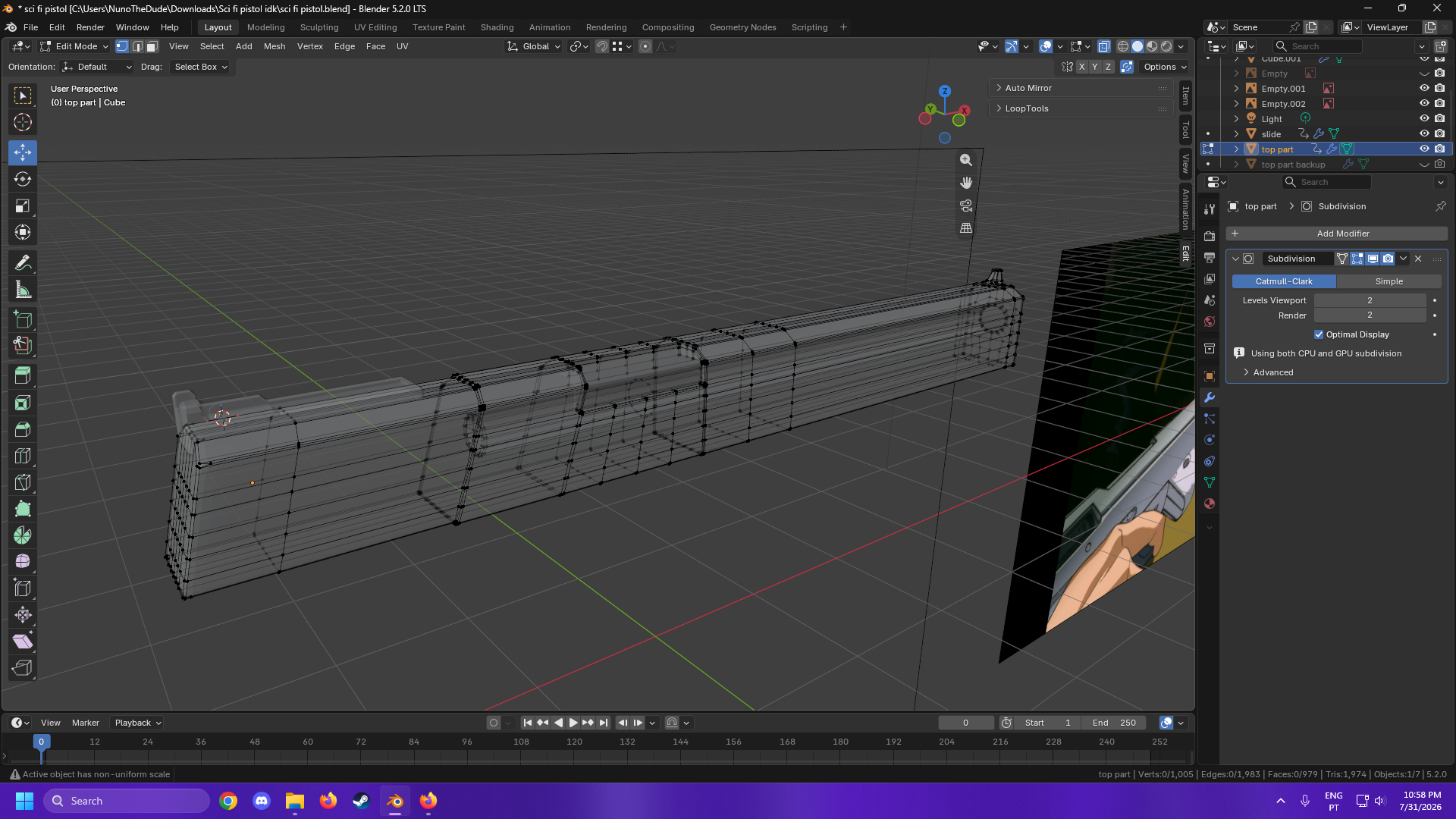This screenshot has width=1456, height=819.
Task: Select the Bevel tool
Action: click(x=23, y=429)
